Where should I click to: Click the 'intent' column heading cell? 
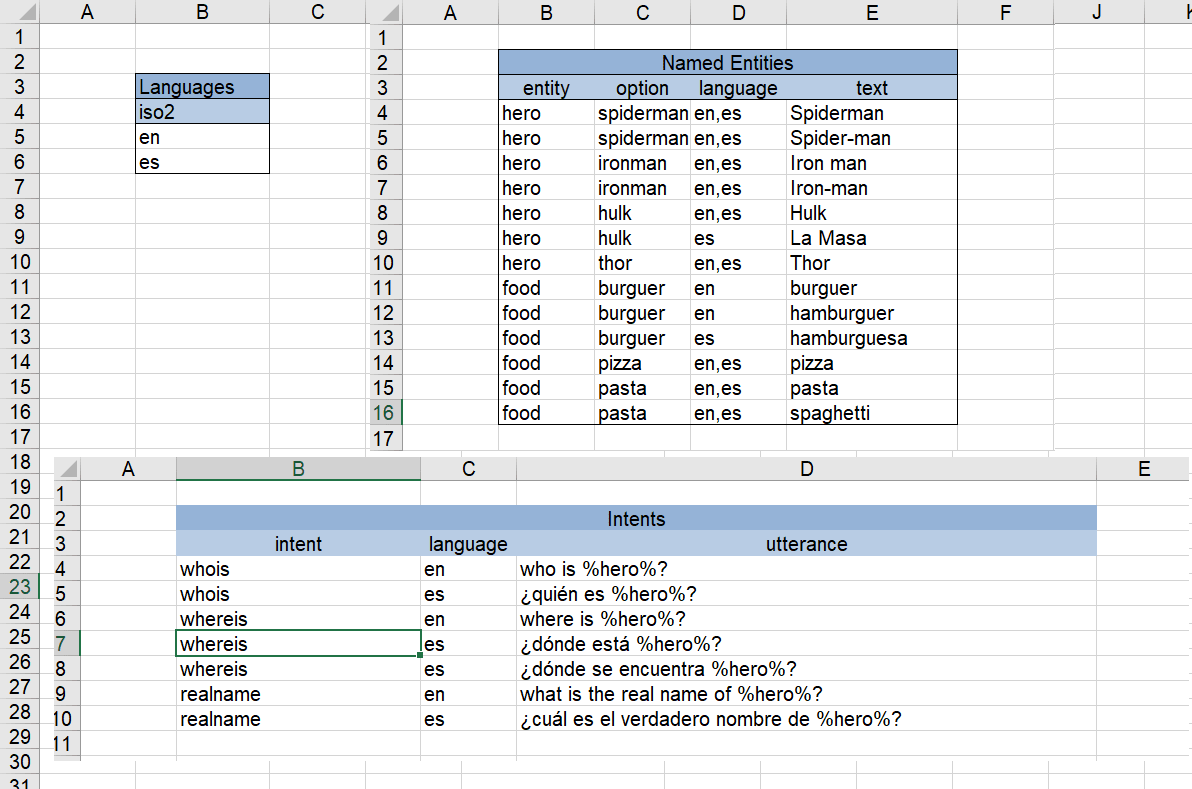298,543
